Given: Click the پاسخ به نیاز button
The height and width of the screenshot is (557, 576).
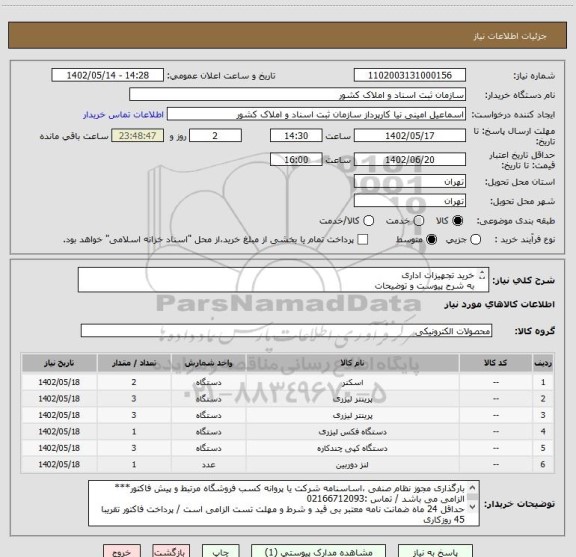Looking at the screenshot, I should [x=435, y=551].
